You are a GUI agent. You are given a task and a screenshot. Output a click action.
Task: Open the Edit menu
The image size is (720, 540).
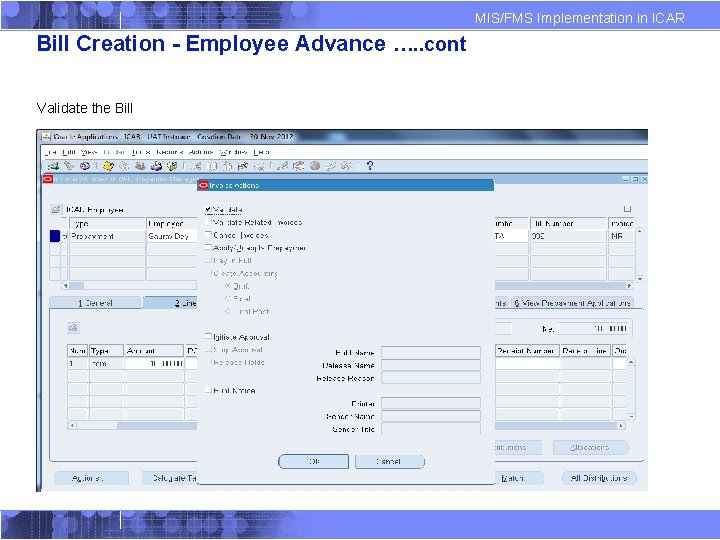tap(69, 152)
